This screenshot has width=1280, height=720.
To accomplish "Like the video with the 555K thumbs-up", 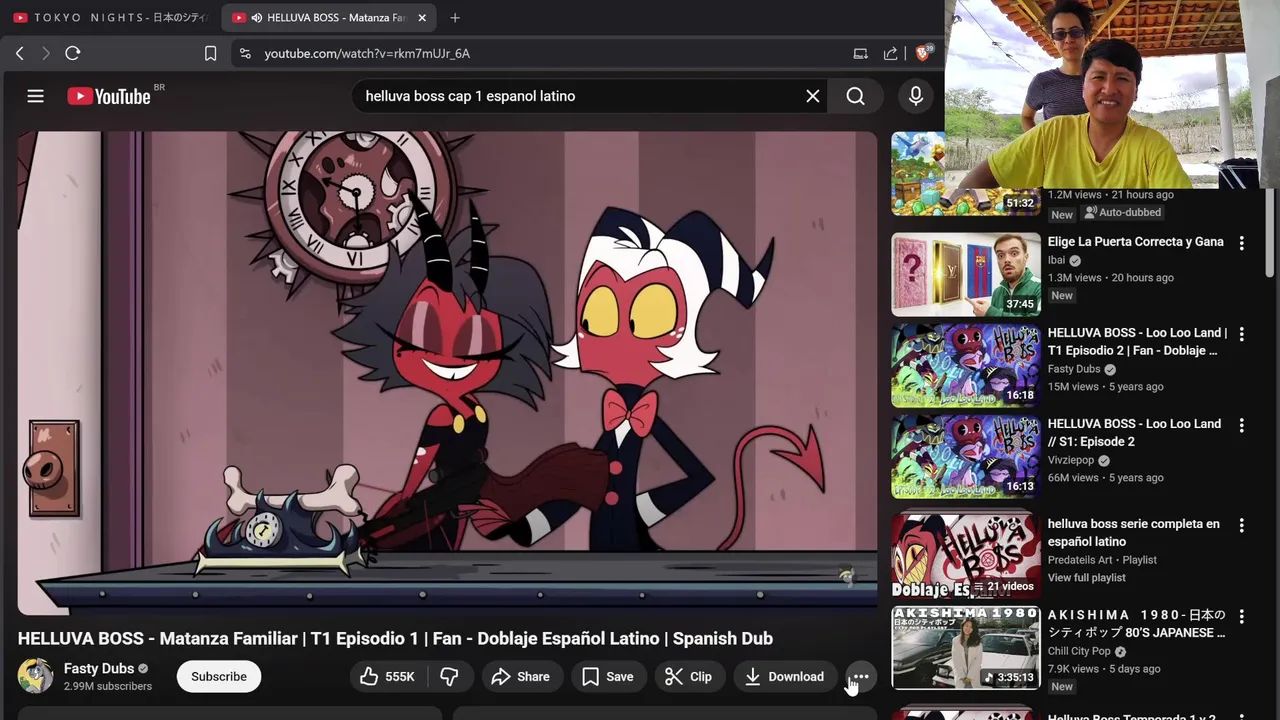I will [x=388, y=677].
